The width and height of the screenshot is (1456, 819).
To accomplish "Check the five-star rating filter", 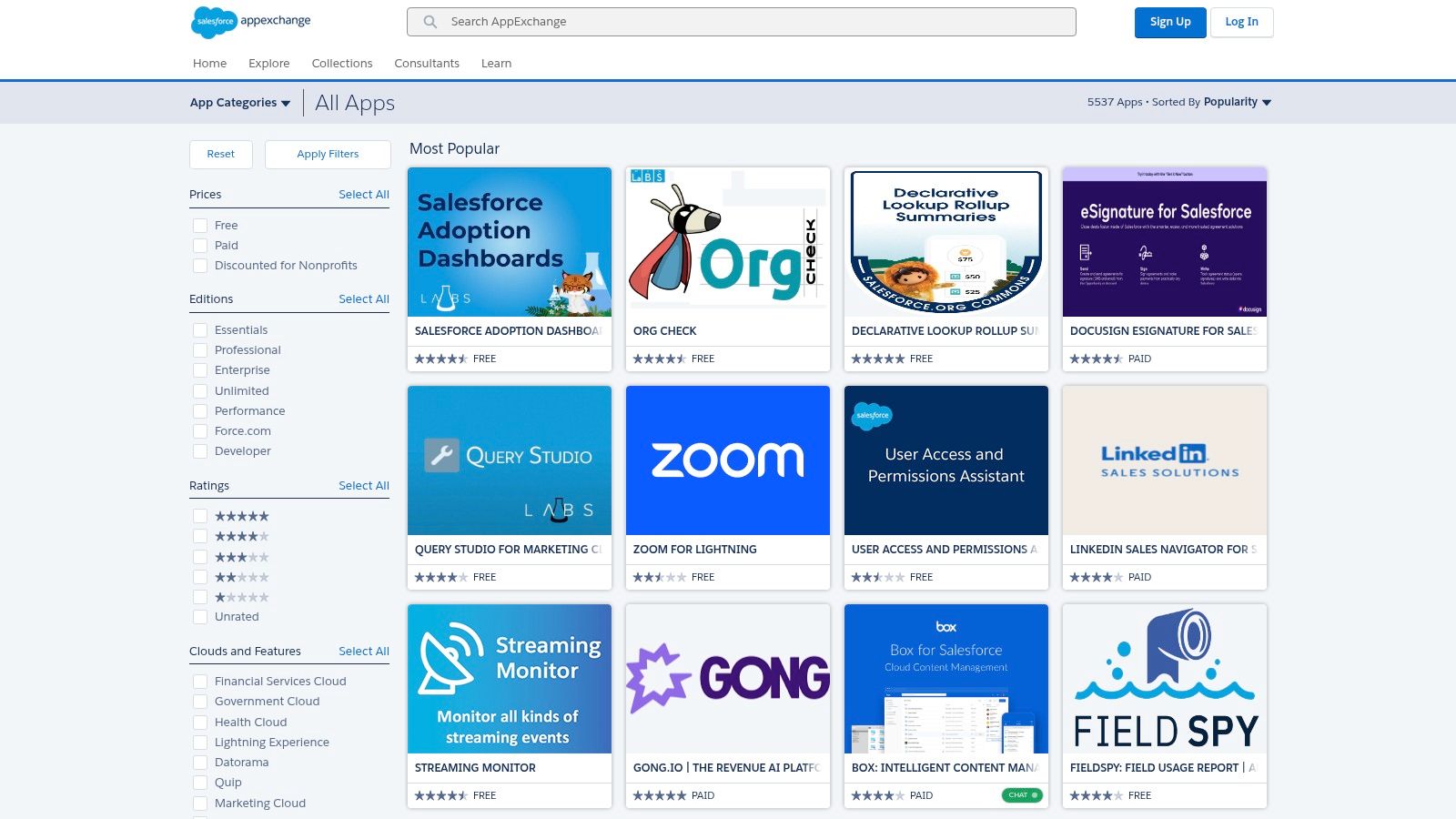I will (200, 516).
